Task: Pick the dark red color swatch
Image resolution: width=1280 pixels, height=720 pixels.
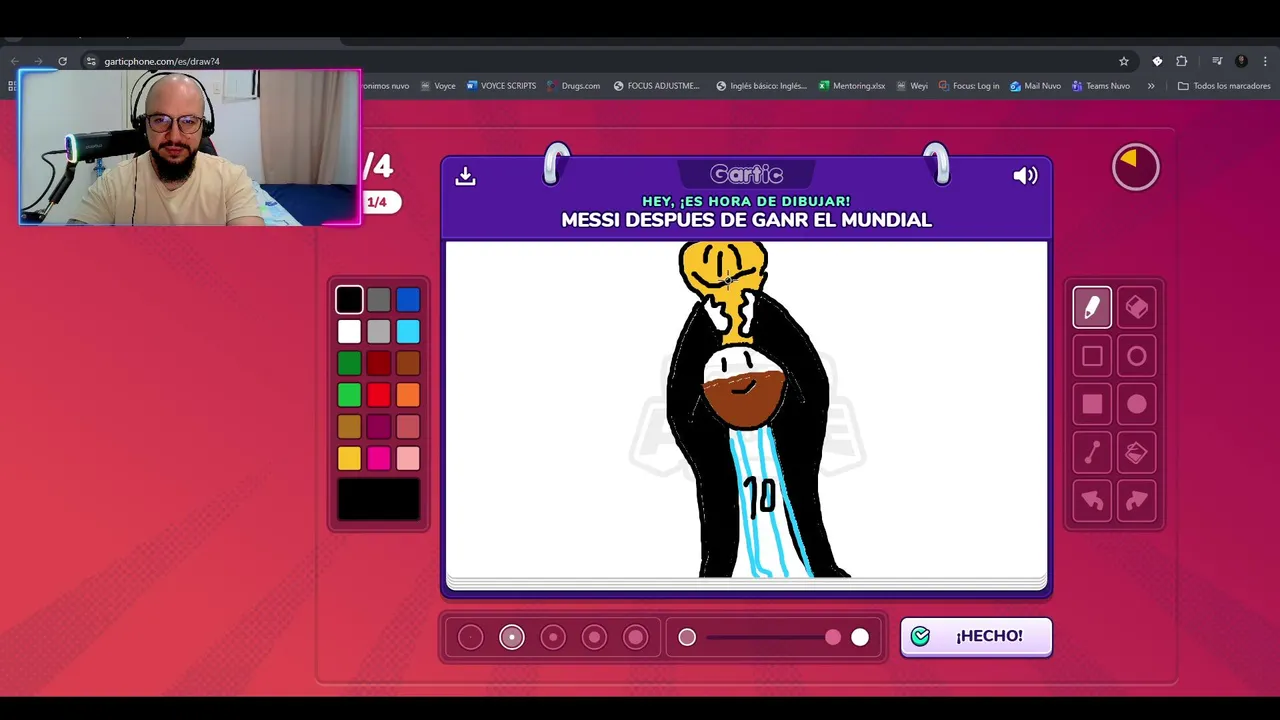Action: coord(378,363)
